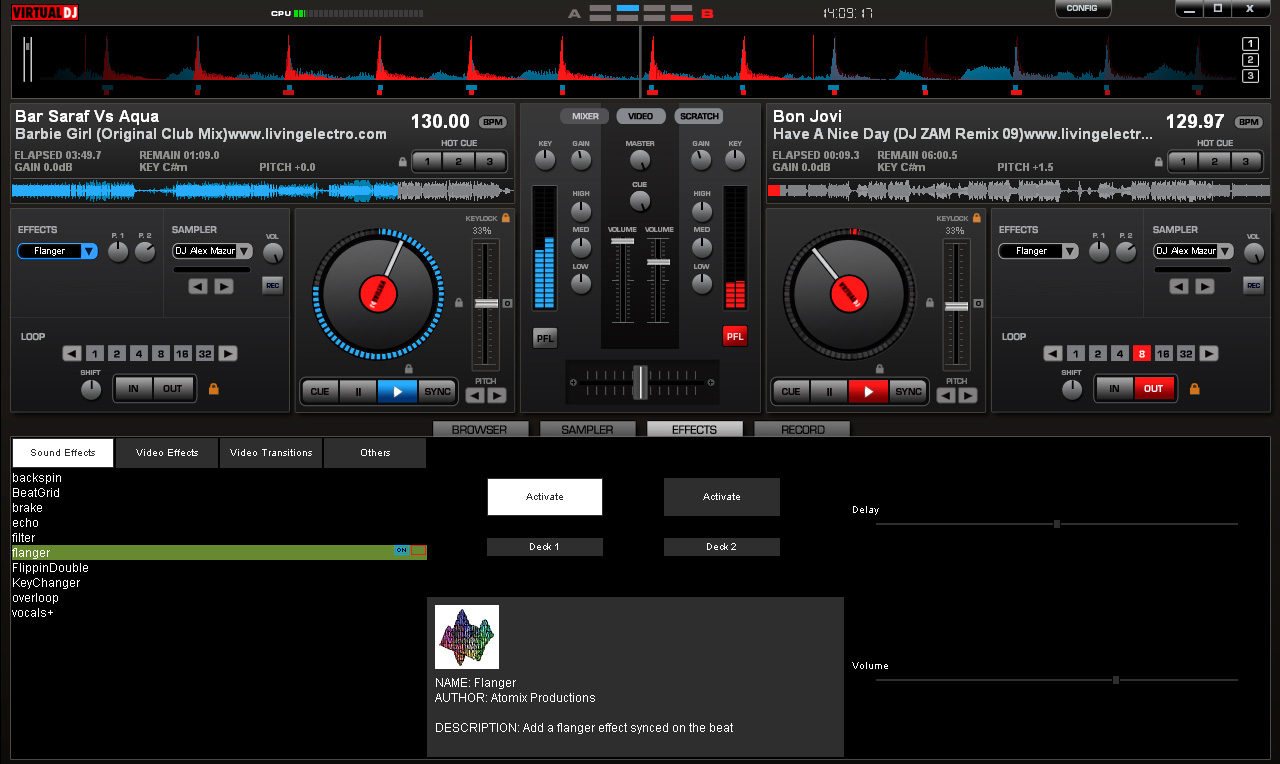Click active 8-beat loop on right deck
Image resolution: width=1280 pixels, height=764 pixels.
pyautogui.click(x=1141, y=353)
